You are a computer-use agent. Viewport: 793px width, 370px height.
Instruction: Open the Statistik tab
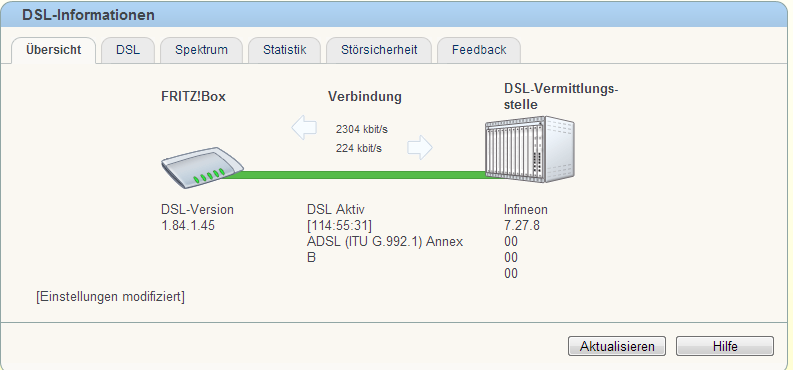[x=284, y=50]
